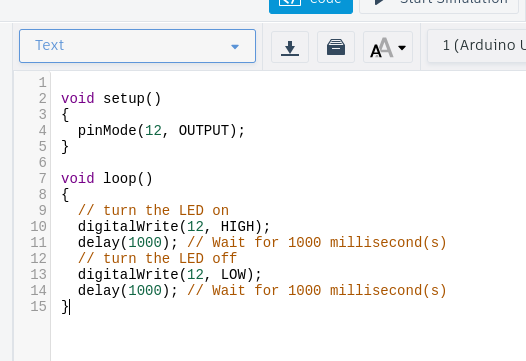Place cursor after closing brace on line 15
The width and height of the screenshot is (526, 361).
(x=69, y=307)
